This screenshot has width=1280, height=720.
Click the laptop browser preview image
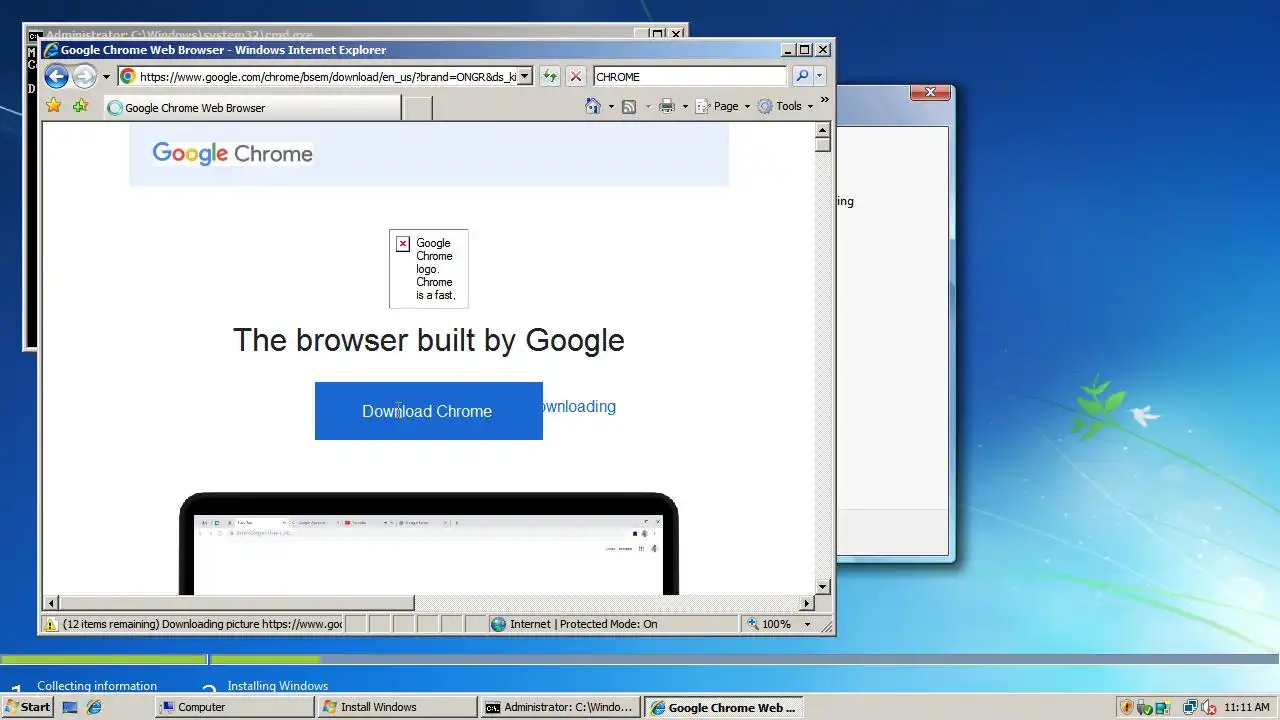click(x=429, y=544)
